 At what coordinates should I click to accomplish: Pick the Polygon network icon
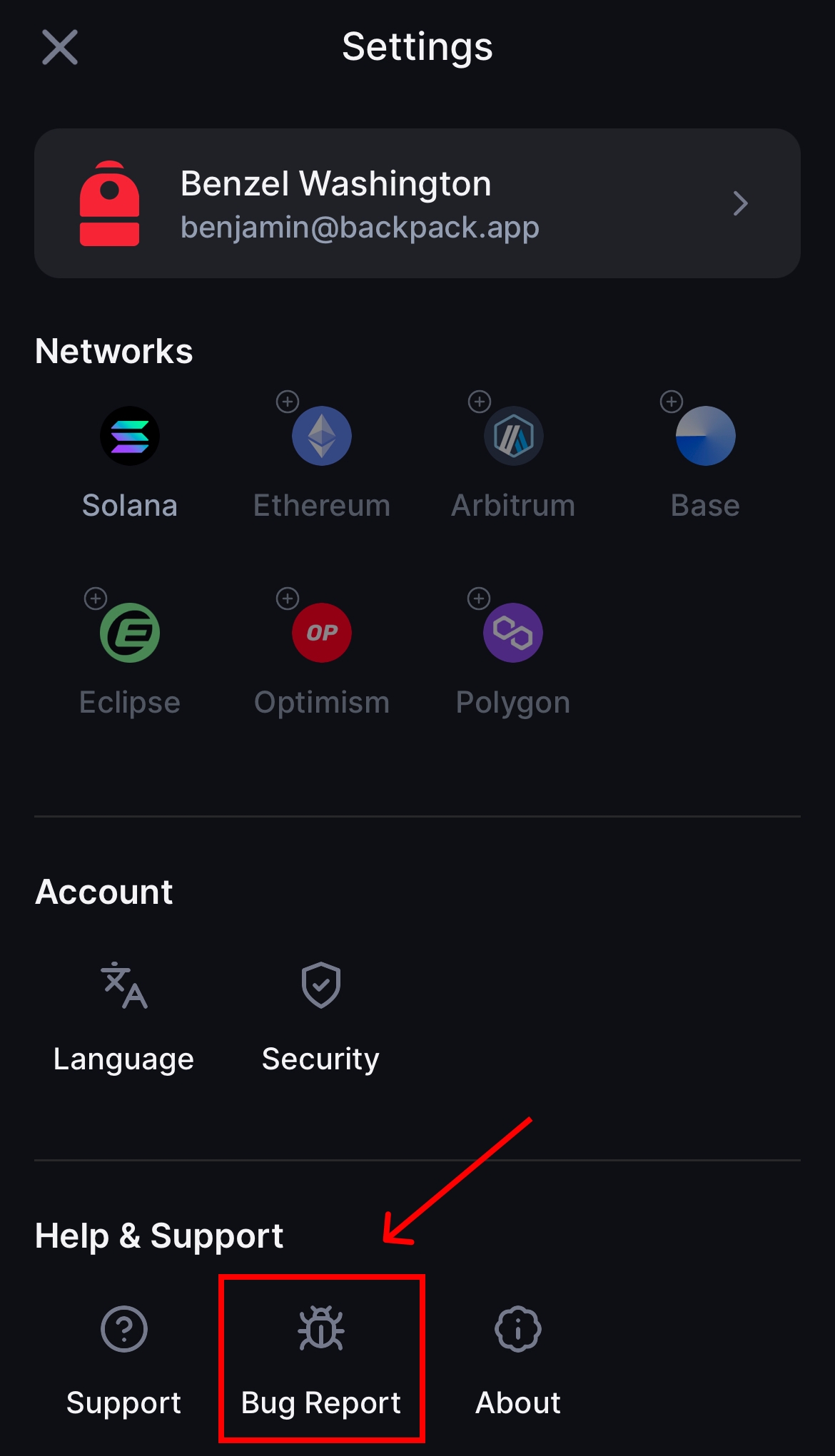coord(513,633)
